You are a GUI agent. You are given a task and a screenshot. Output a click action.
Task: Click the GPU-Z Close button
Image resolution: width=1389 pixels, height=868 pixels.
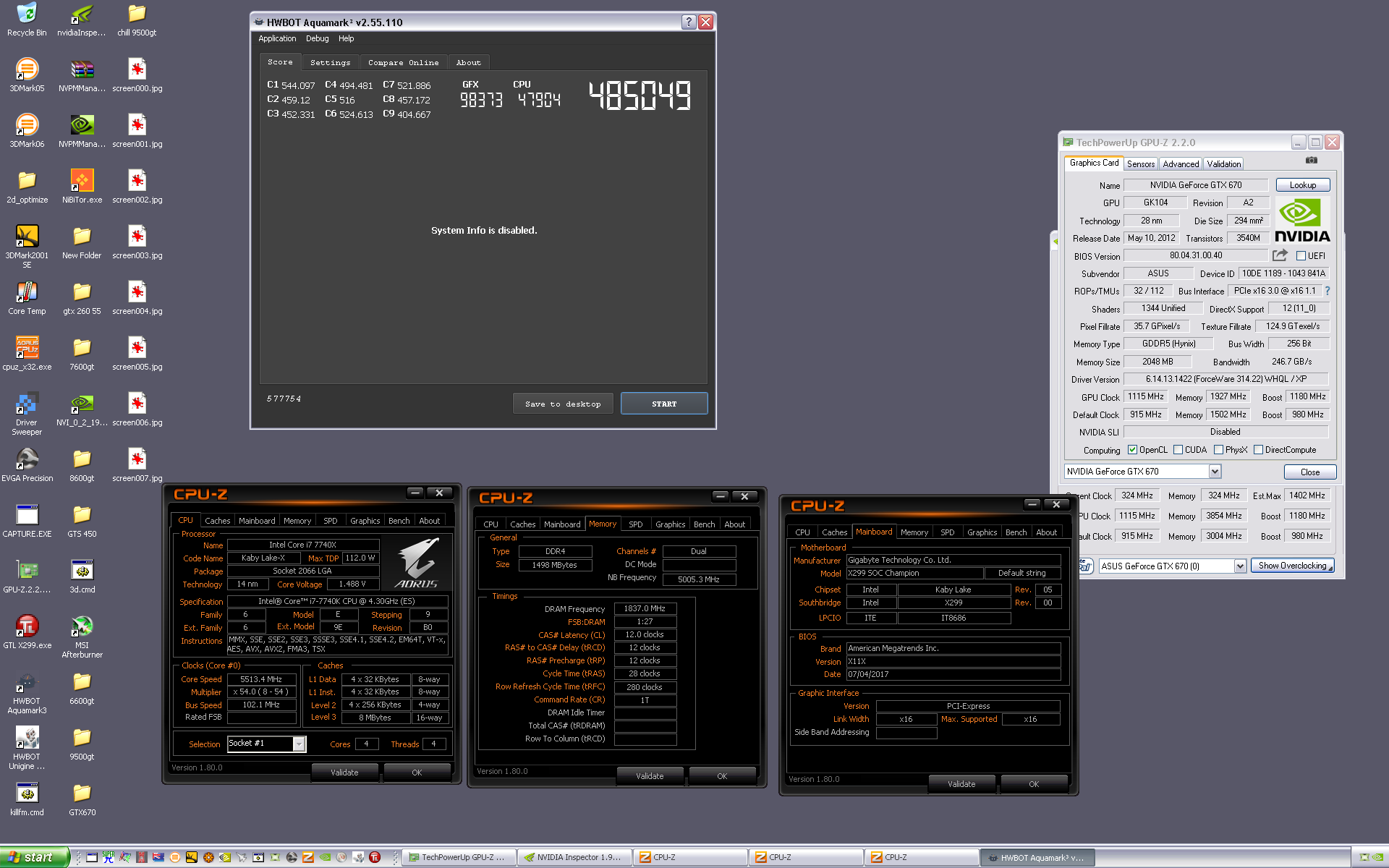tap(1310, 472)
